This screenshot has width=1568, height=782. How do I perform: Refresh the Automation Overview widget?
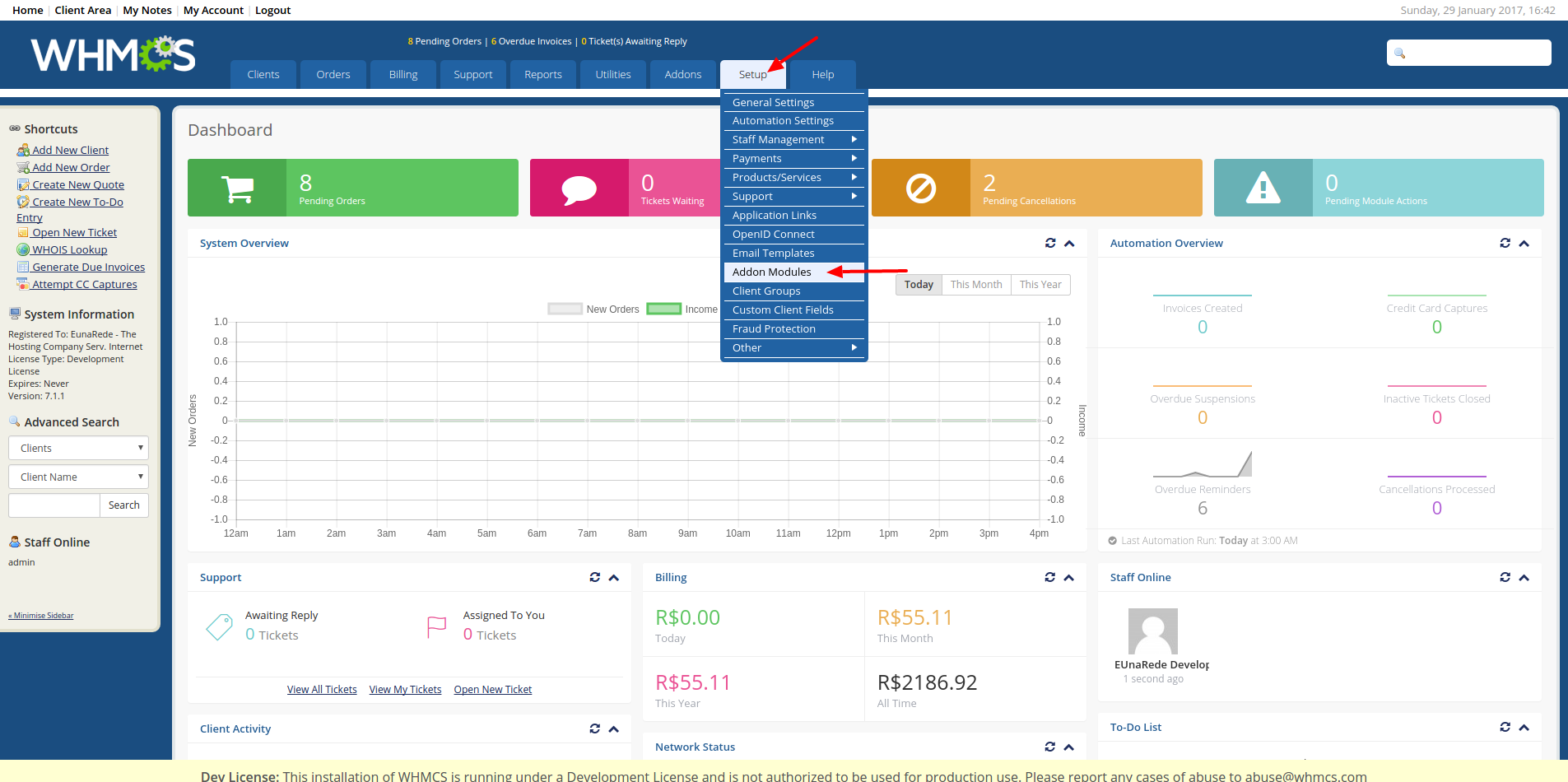(x=1505, y=243)
